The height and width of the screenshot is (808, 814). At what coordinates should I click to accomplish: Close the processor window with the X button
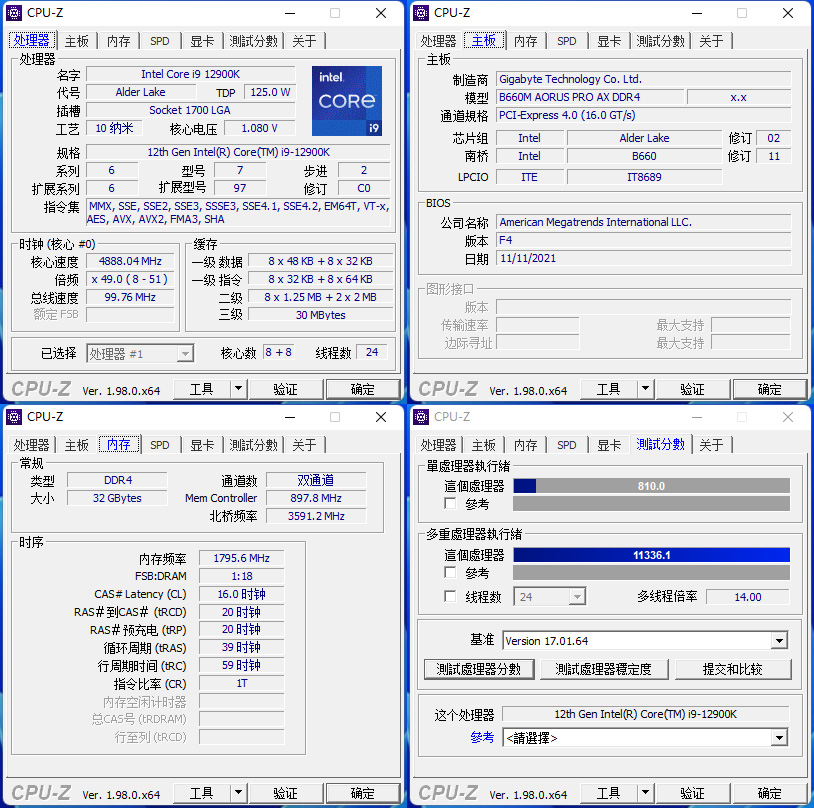pyautogui.click(x=381, y=13)
